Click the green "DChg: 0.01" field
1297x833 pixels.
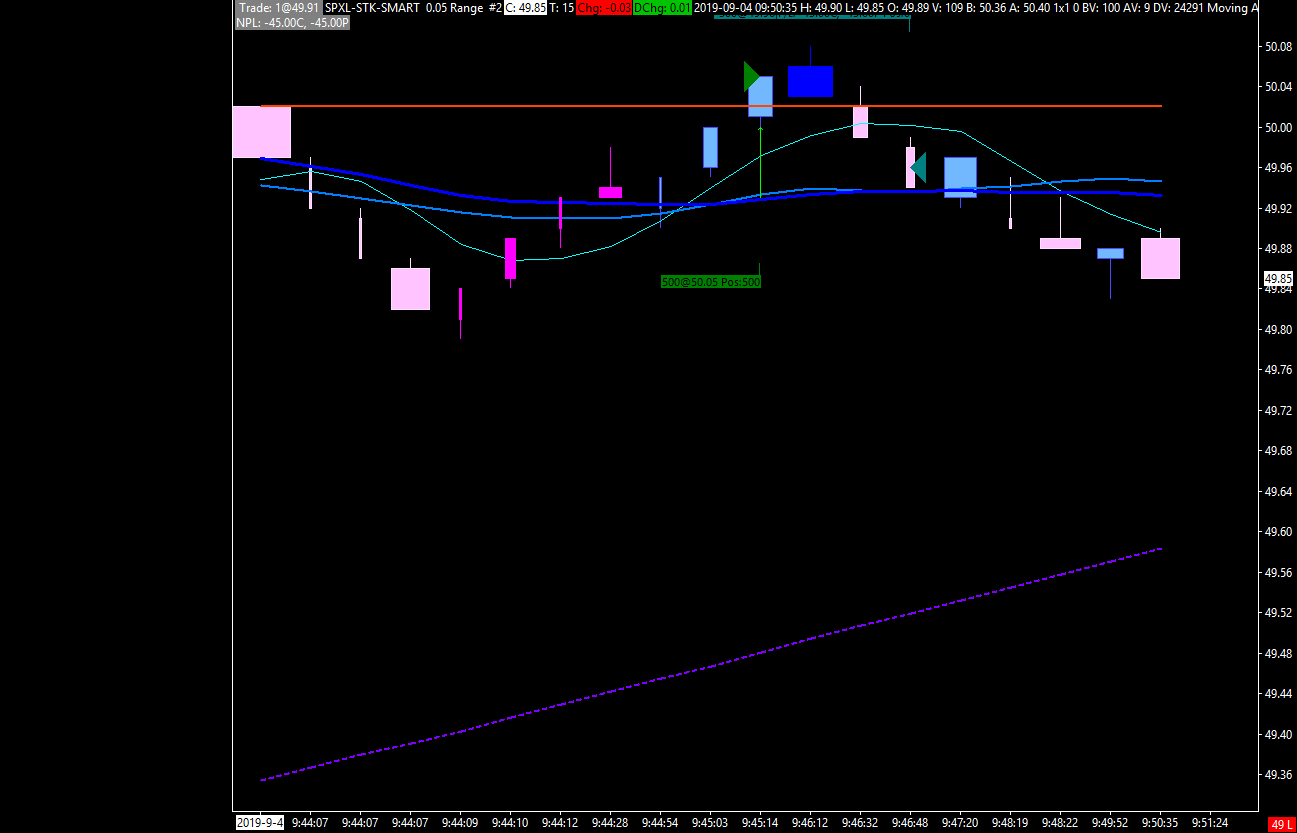tap(662, 8)
